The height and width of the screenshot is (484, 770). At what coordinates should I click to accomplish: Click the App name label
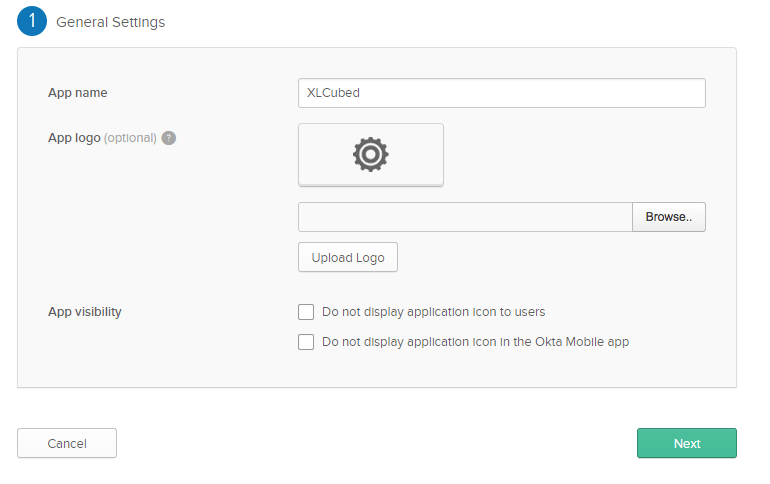(x=78, y=93)
